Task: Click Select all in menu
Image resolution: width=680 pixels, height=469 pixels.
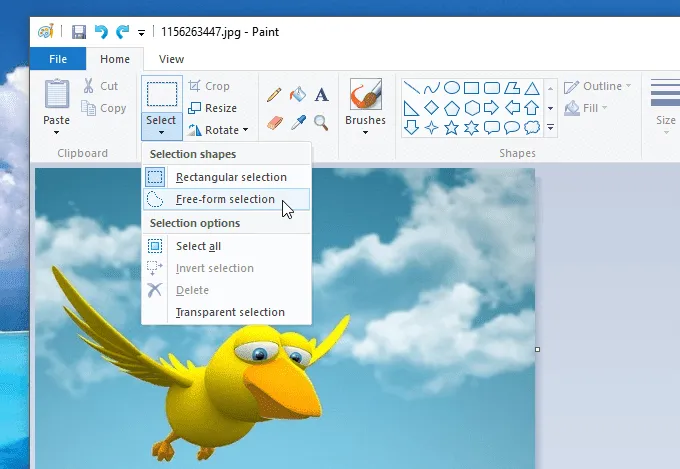Action: click(x=198, y=246)
